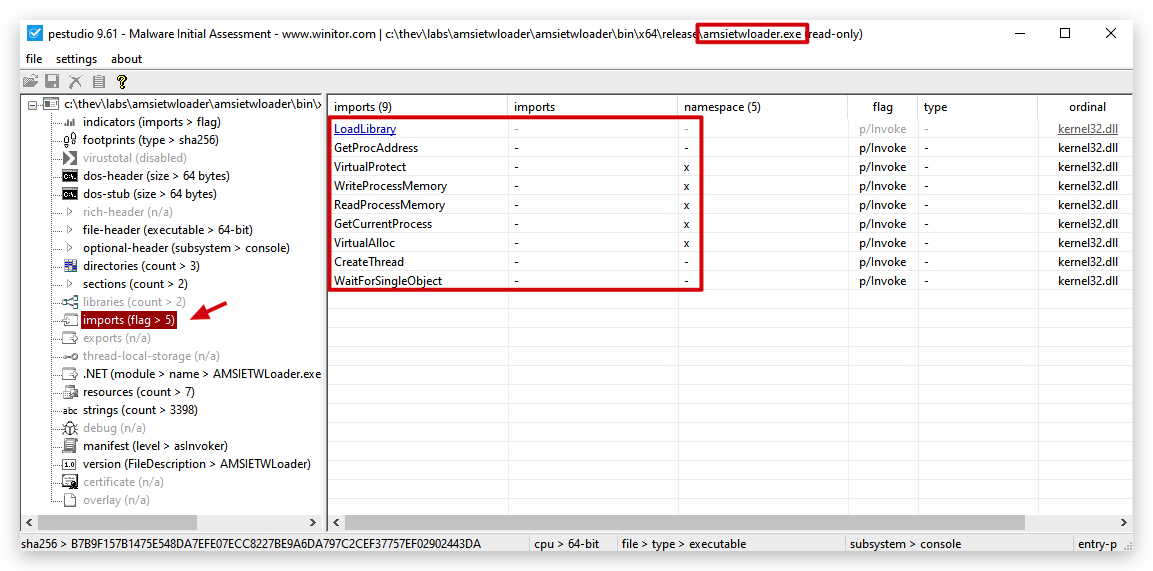Click p/Invoke flag in CreateThread row
The height and width of the screenshot is (571, 1153).
tap(882, 262)
